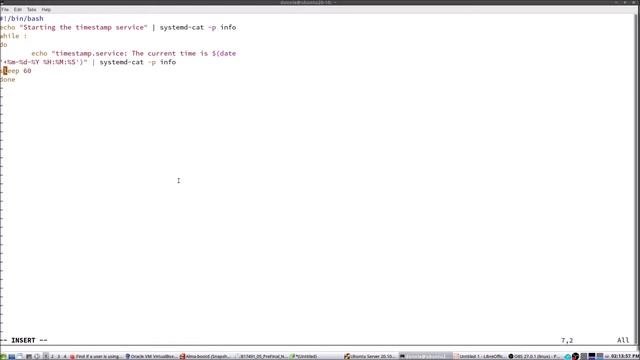
Task: Click the "while :" loop line
Action: [13, 36]
